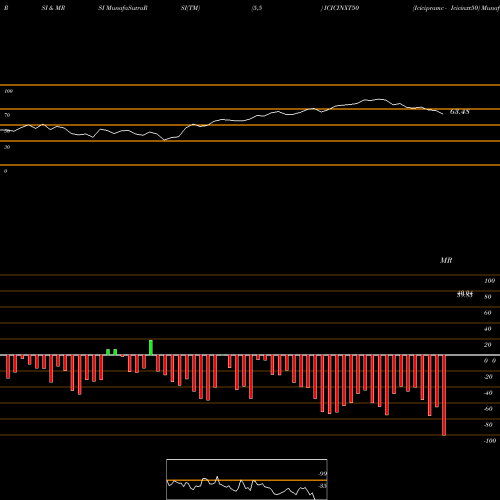This screenshot has height=500, width=500.
Task: Click the tallest green bar in MR histogram
Action: click(x=151, y=348)
